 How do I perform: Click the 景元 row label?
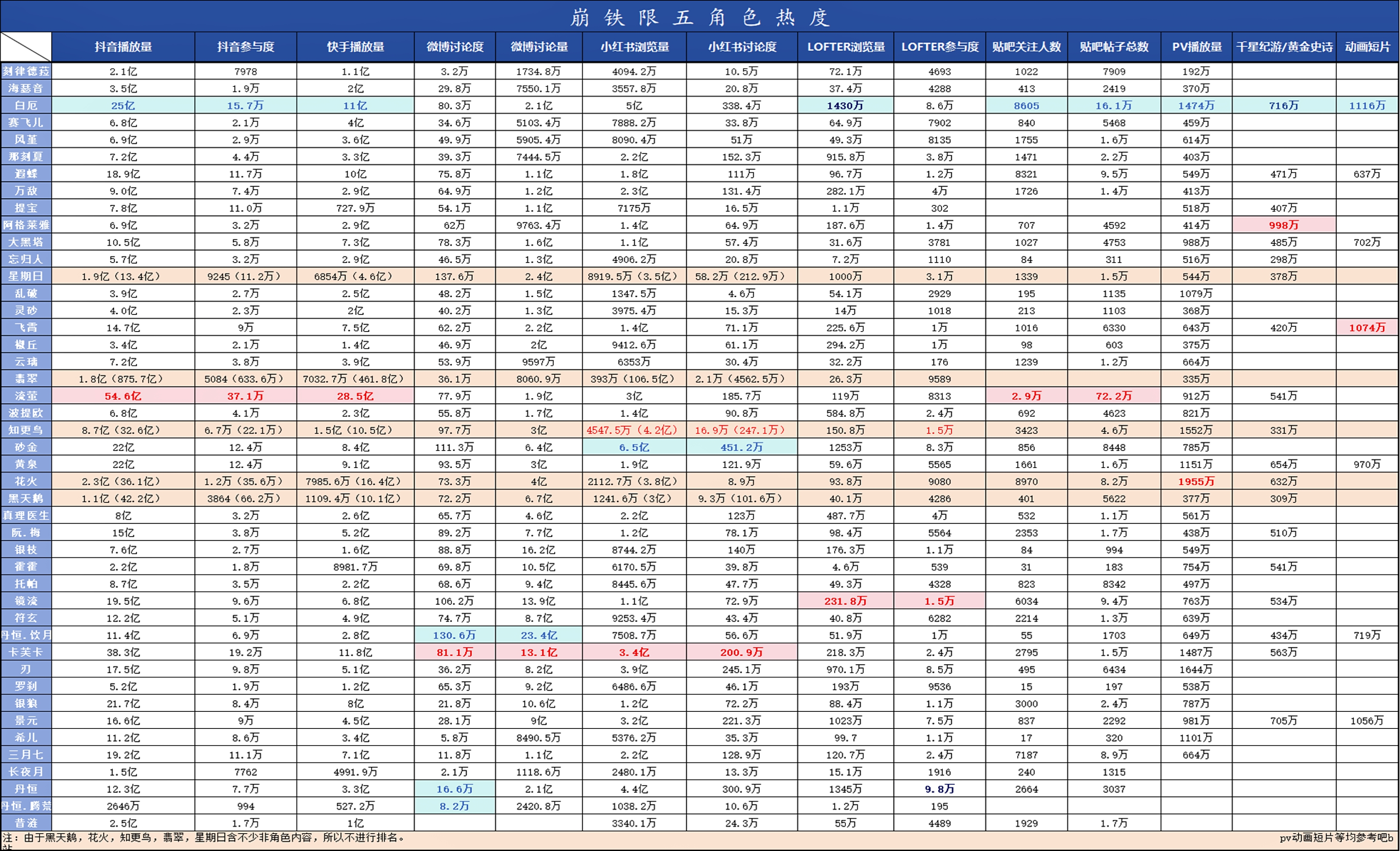(x=26, y=720)
